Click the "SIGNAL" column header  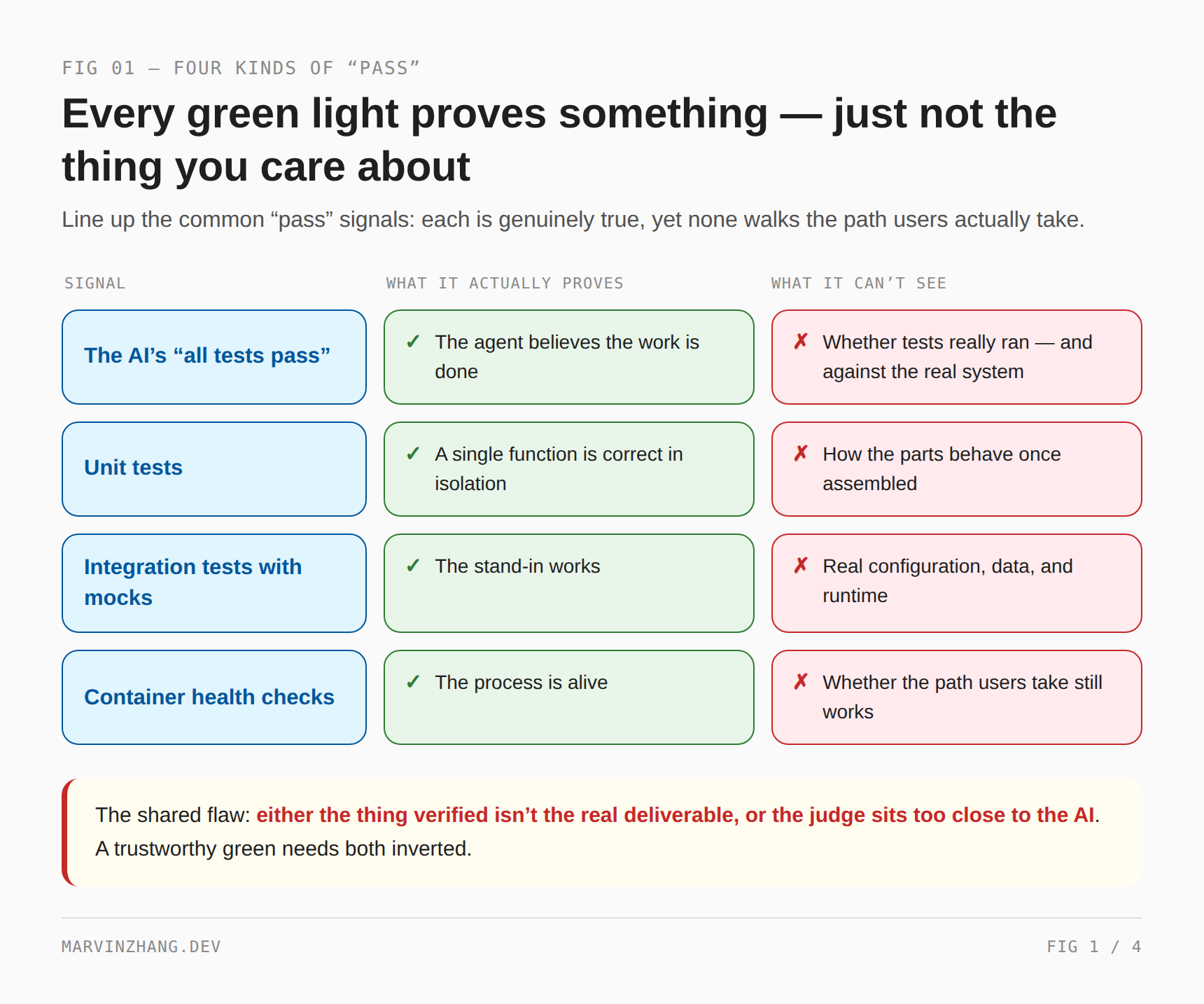(x=95, y=284)
